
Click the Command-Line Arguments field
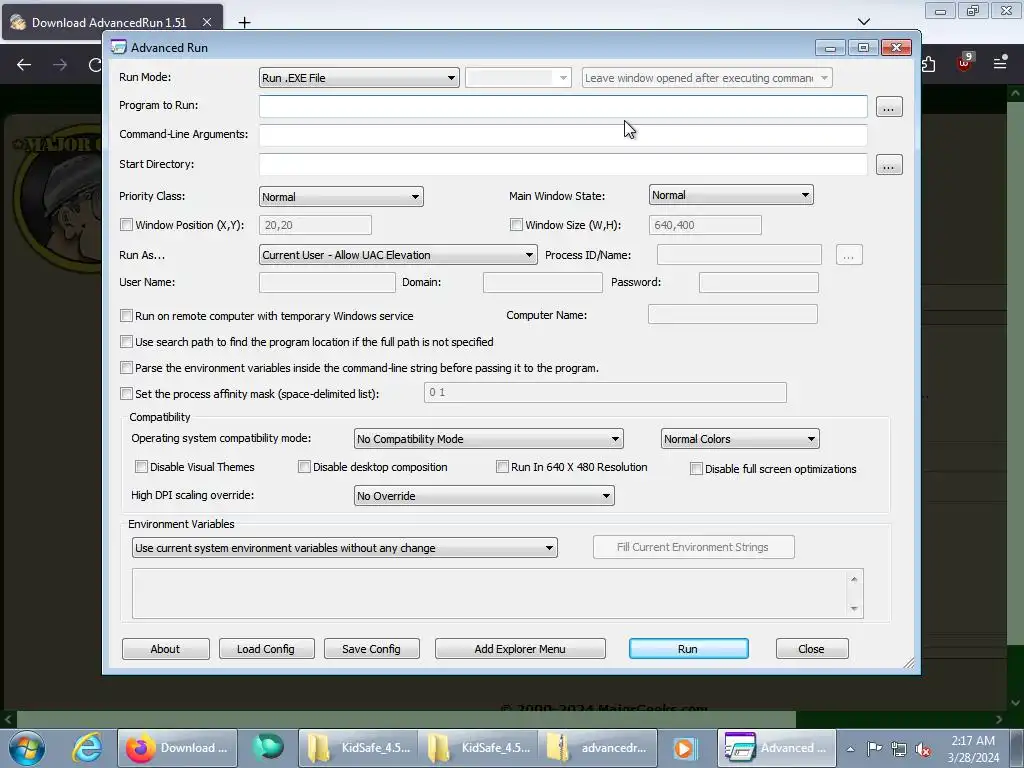point(563,135)
